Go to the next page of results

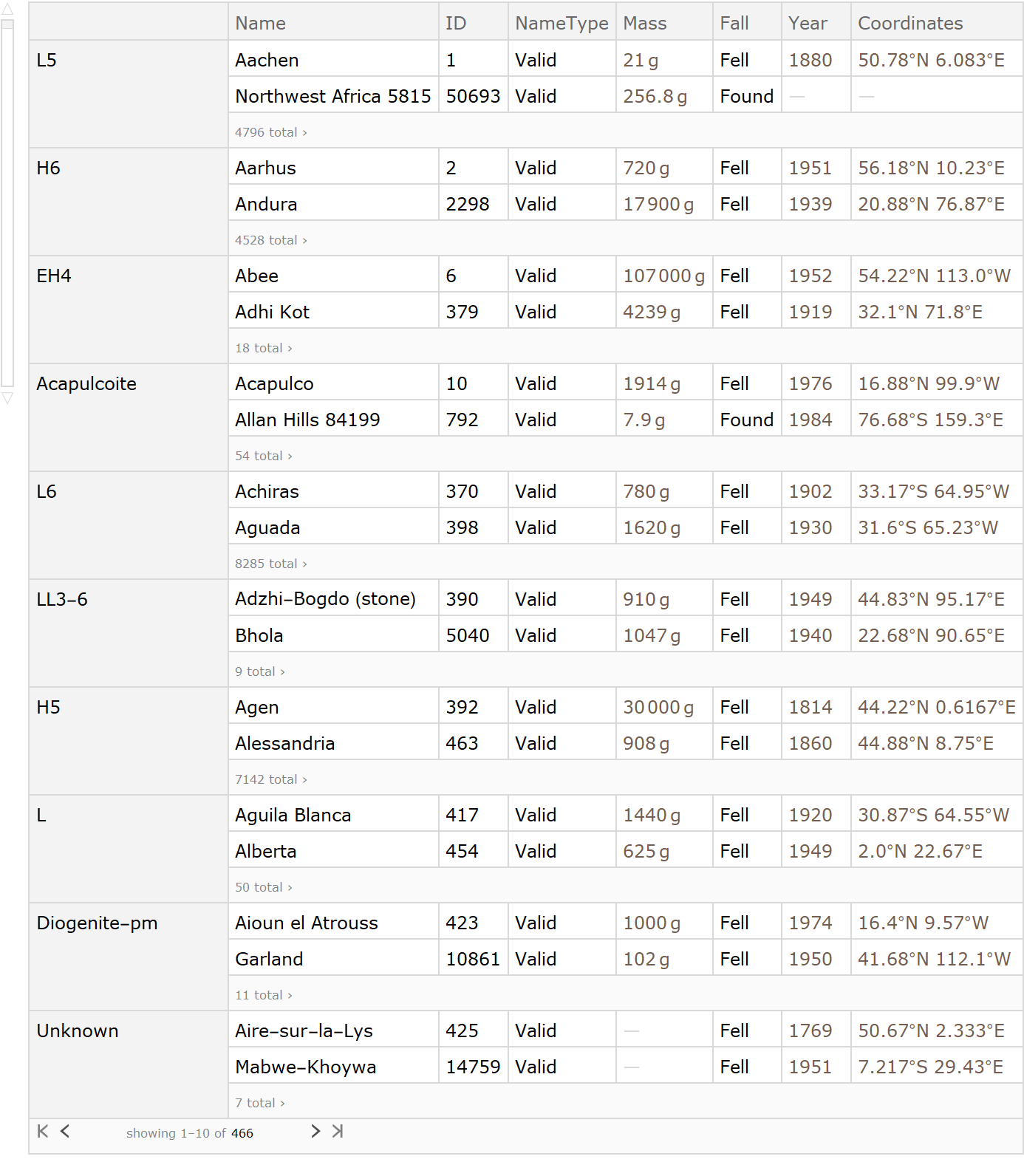315,1131
